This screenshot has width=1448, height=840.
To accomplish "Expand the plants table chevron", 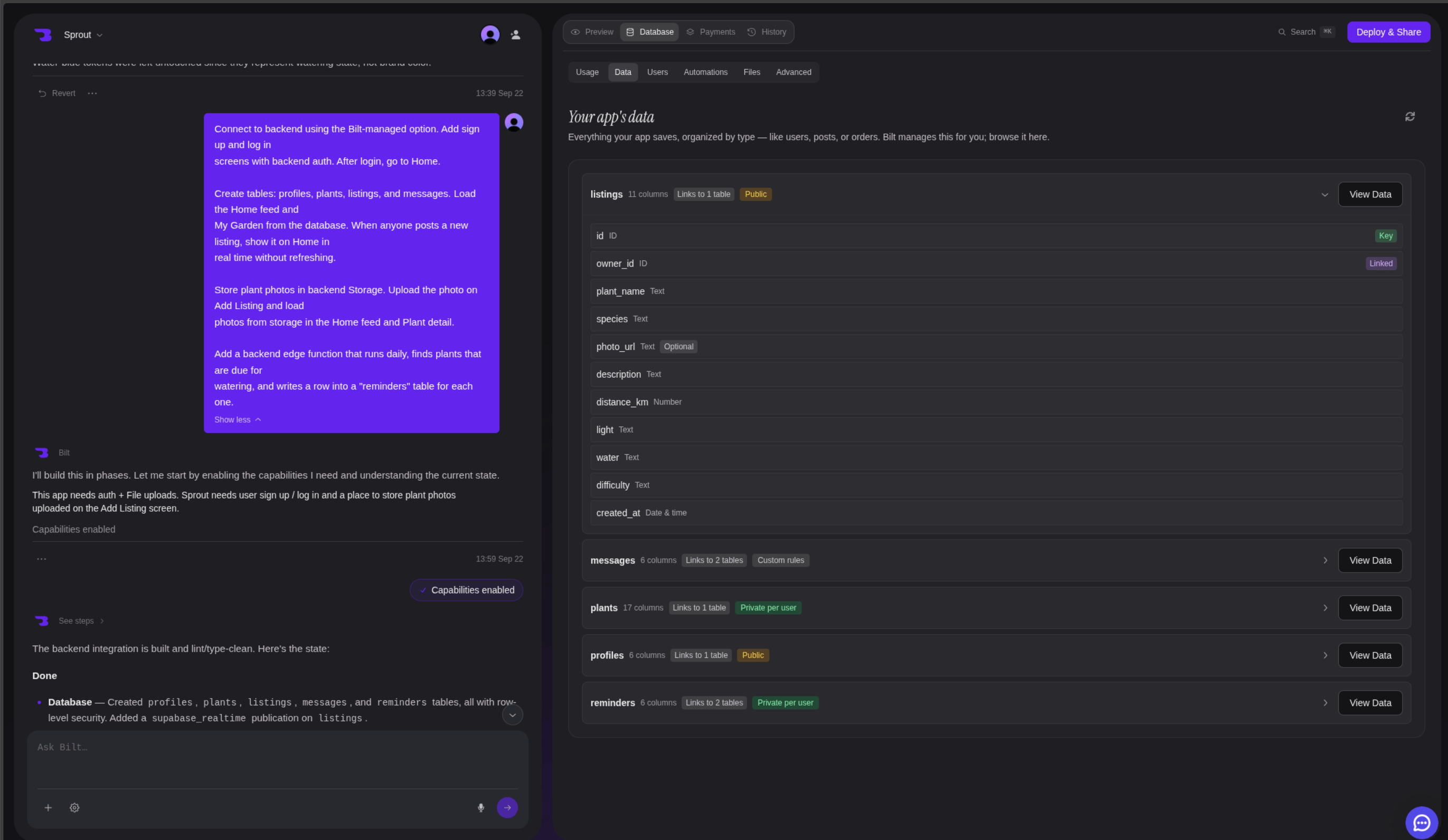I will [x=1325, y=608].
